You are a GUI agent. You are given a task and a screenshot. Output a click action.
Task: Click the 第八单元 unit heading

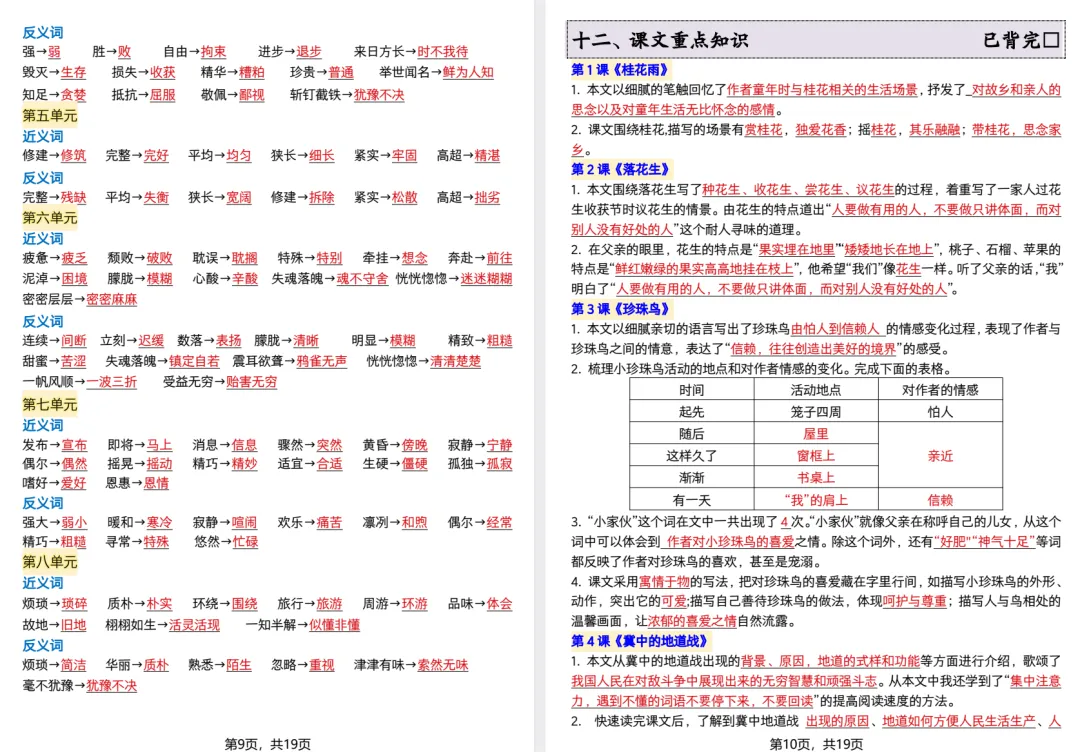(x=50, y=562)
